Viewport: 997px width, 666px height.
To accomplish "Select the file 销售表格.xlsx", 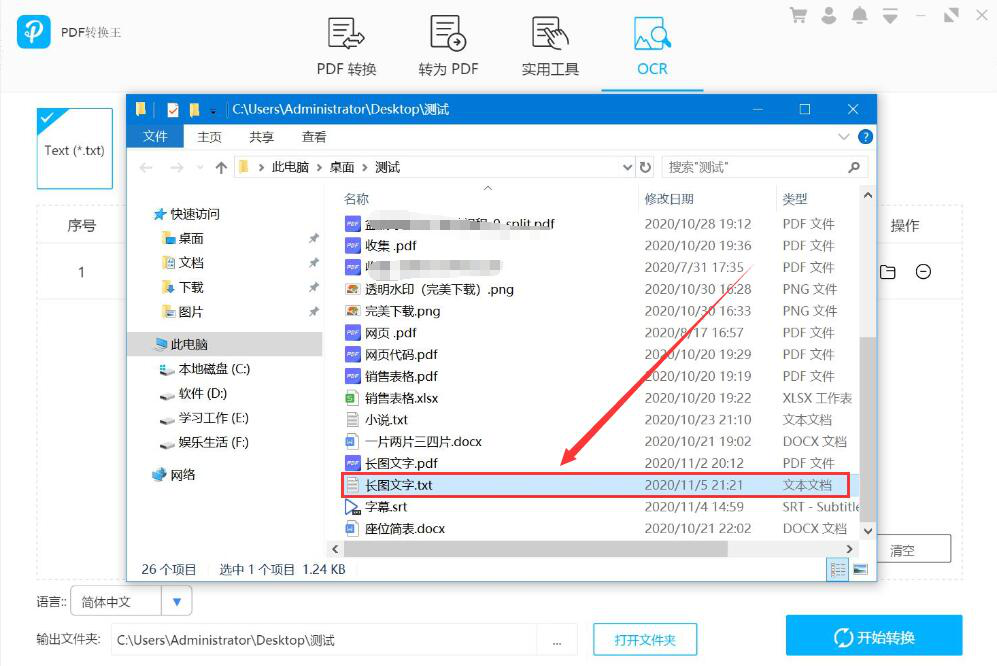I will tap(401, 398).
